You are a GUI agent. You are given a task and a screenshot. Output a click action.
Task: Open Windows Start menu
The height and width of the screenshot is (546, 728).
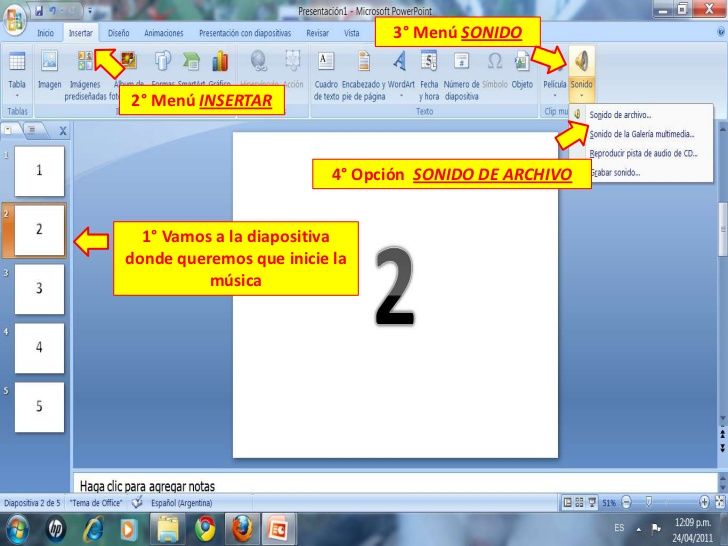[17, 529]
